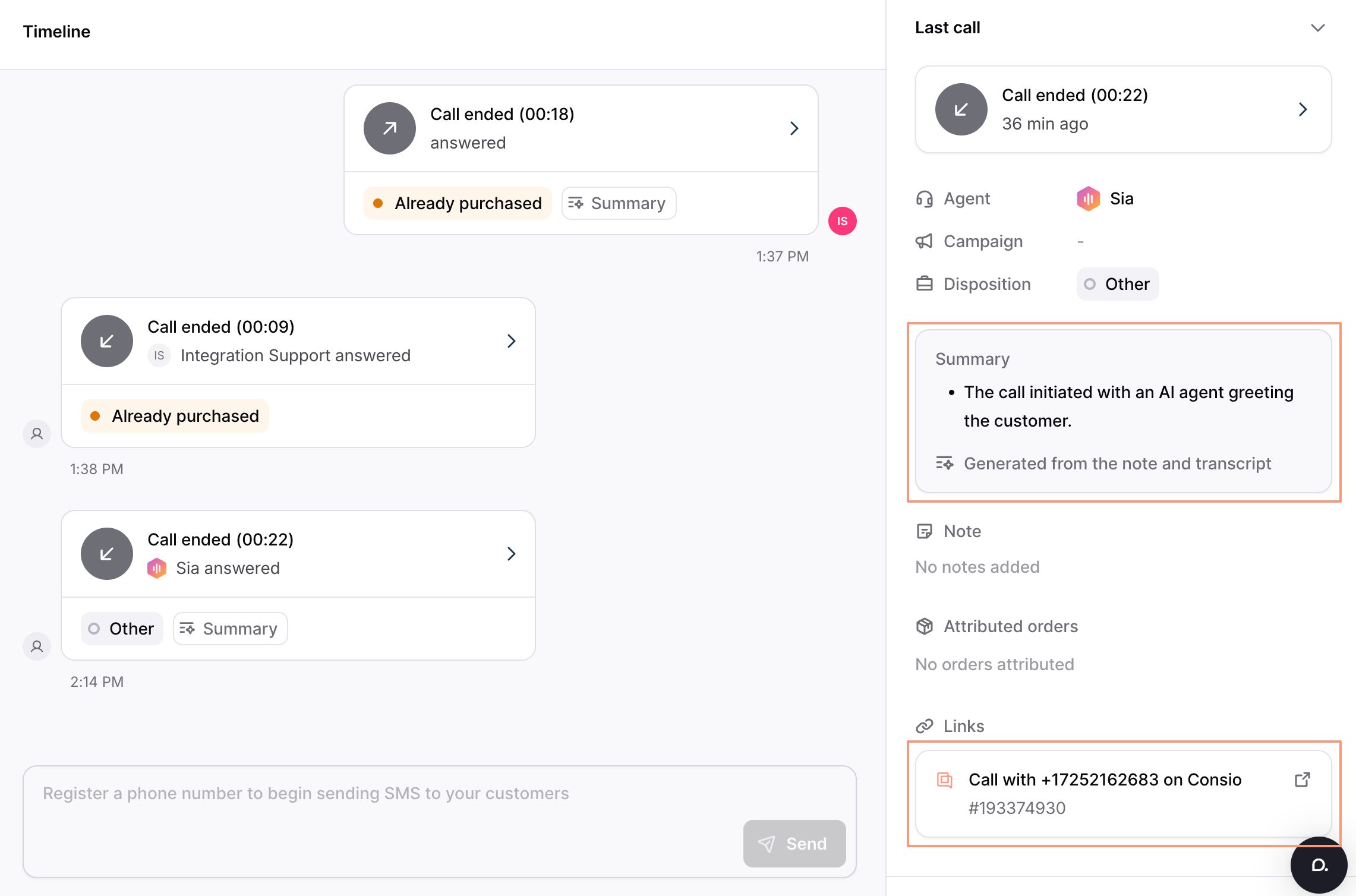The width and height of the screenshot is (1356, 896).
Task: Click the incoming call icon for 00:09 call
Action: [107, 341]
